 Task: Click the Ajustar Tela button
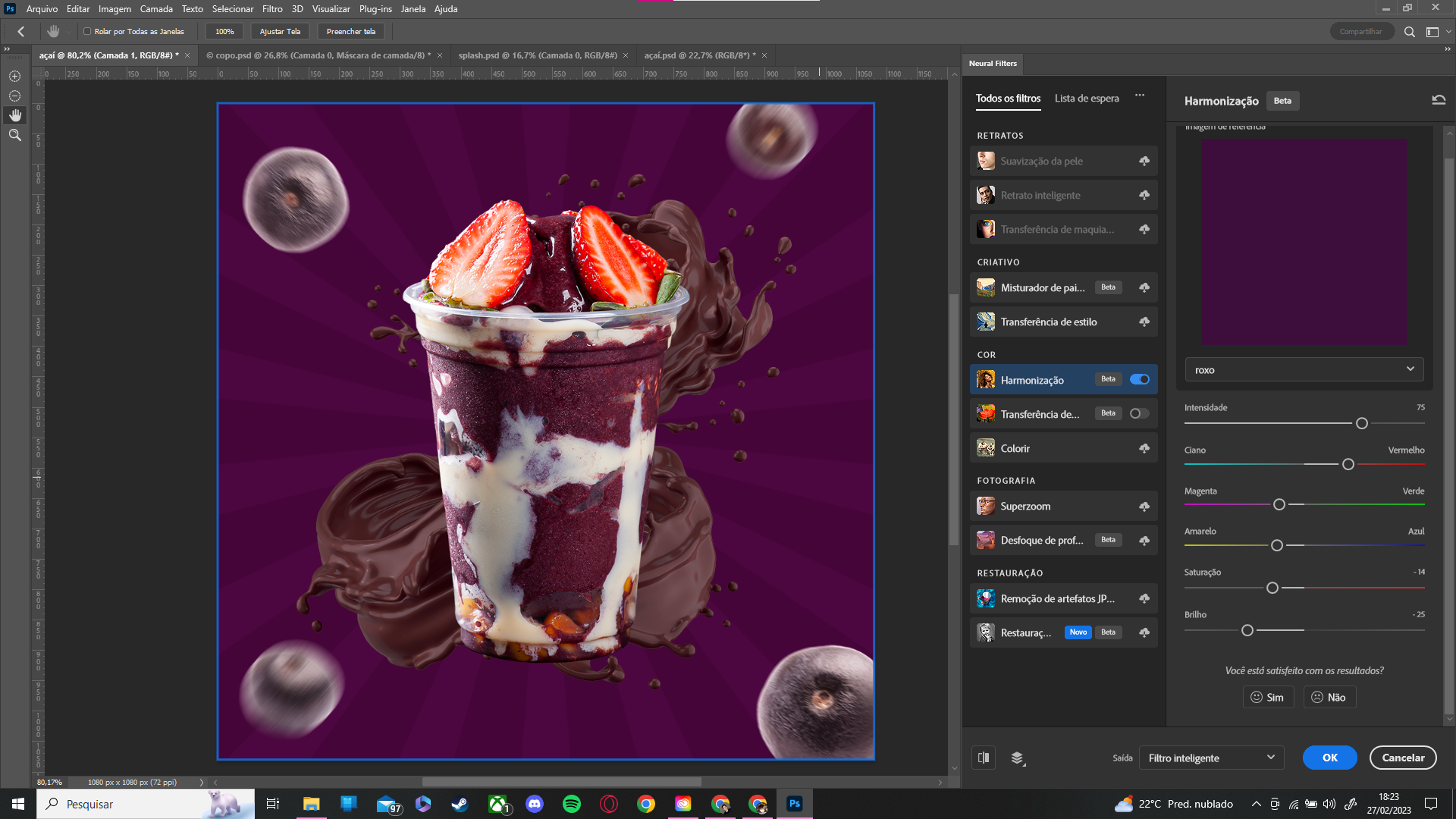click(x=280, y=31)
